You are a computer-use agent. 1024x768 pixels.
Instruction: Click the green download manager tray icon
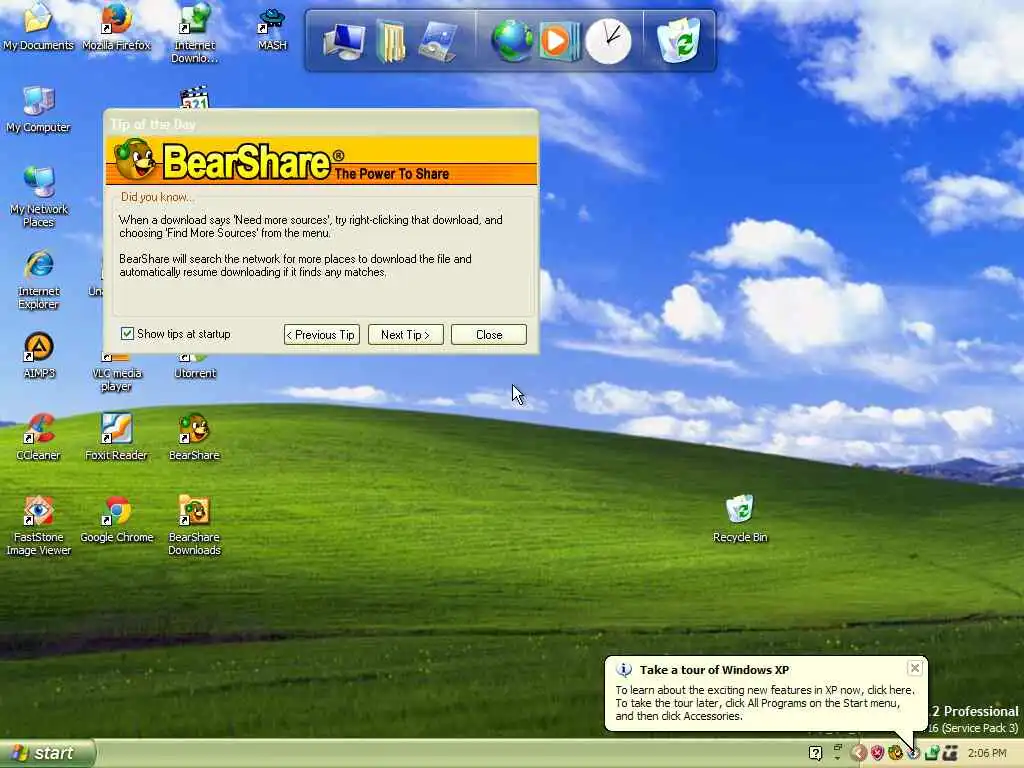click(x=932, y=753)
